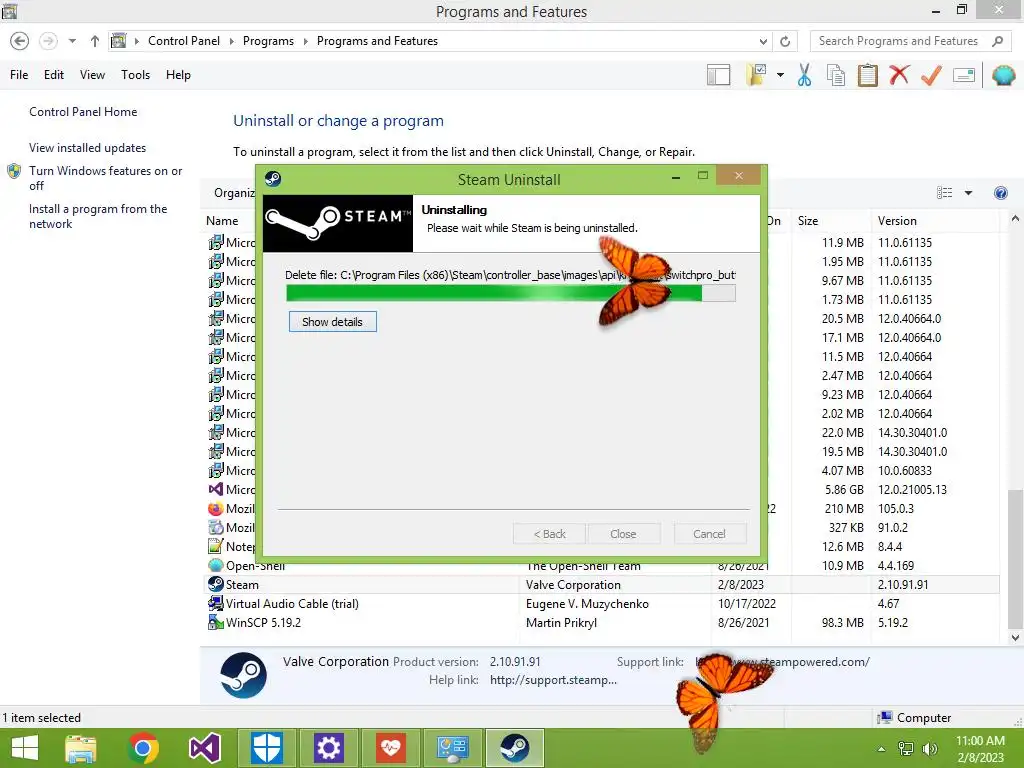Screen dimensions: 1024x768
Task: Show hidden system tray icons
Action: coord(882,749)
